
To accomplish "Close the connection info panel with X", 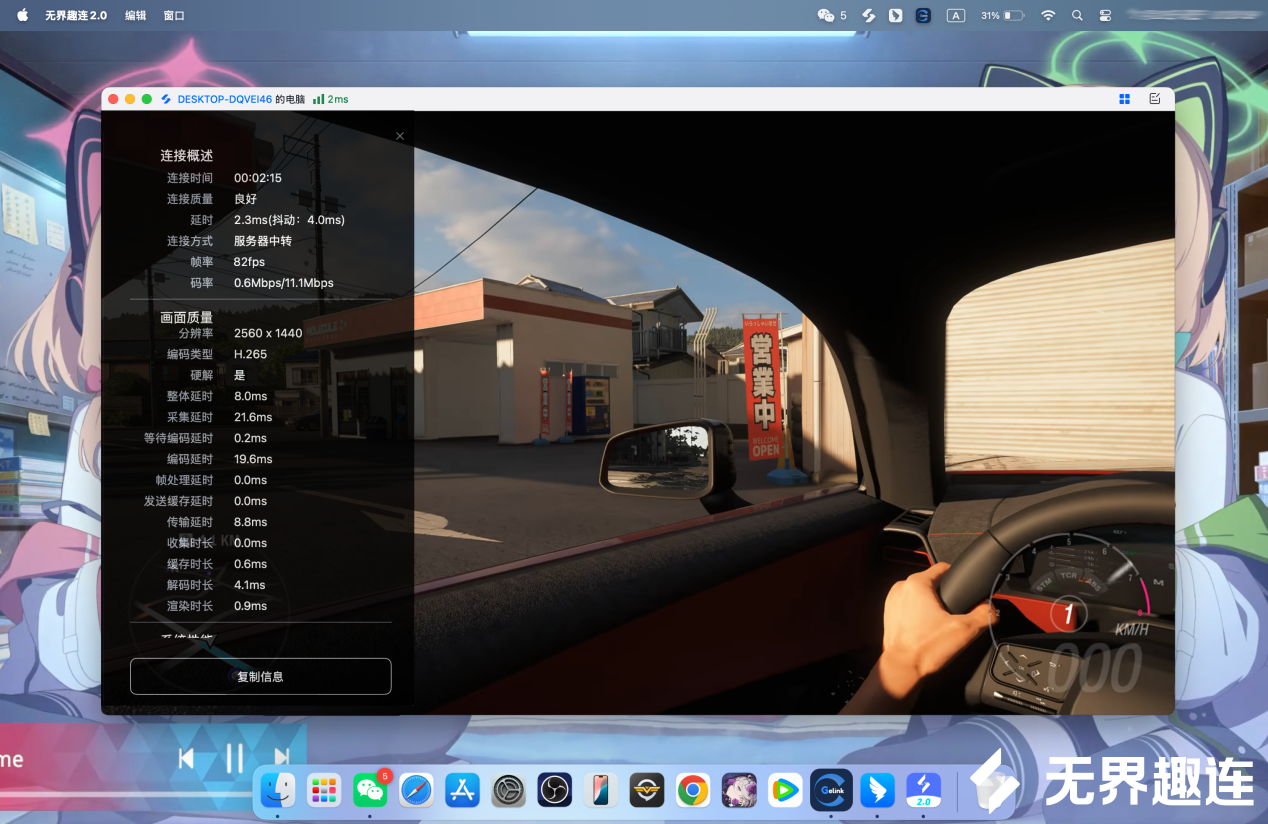I will coord(400,136).
